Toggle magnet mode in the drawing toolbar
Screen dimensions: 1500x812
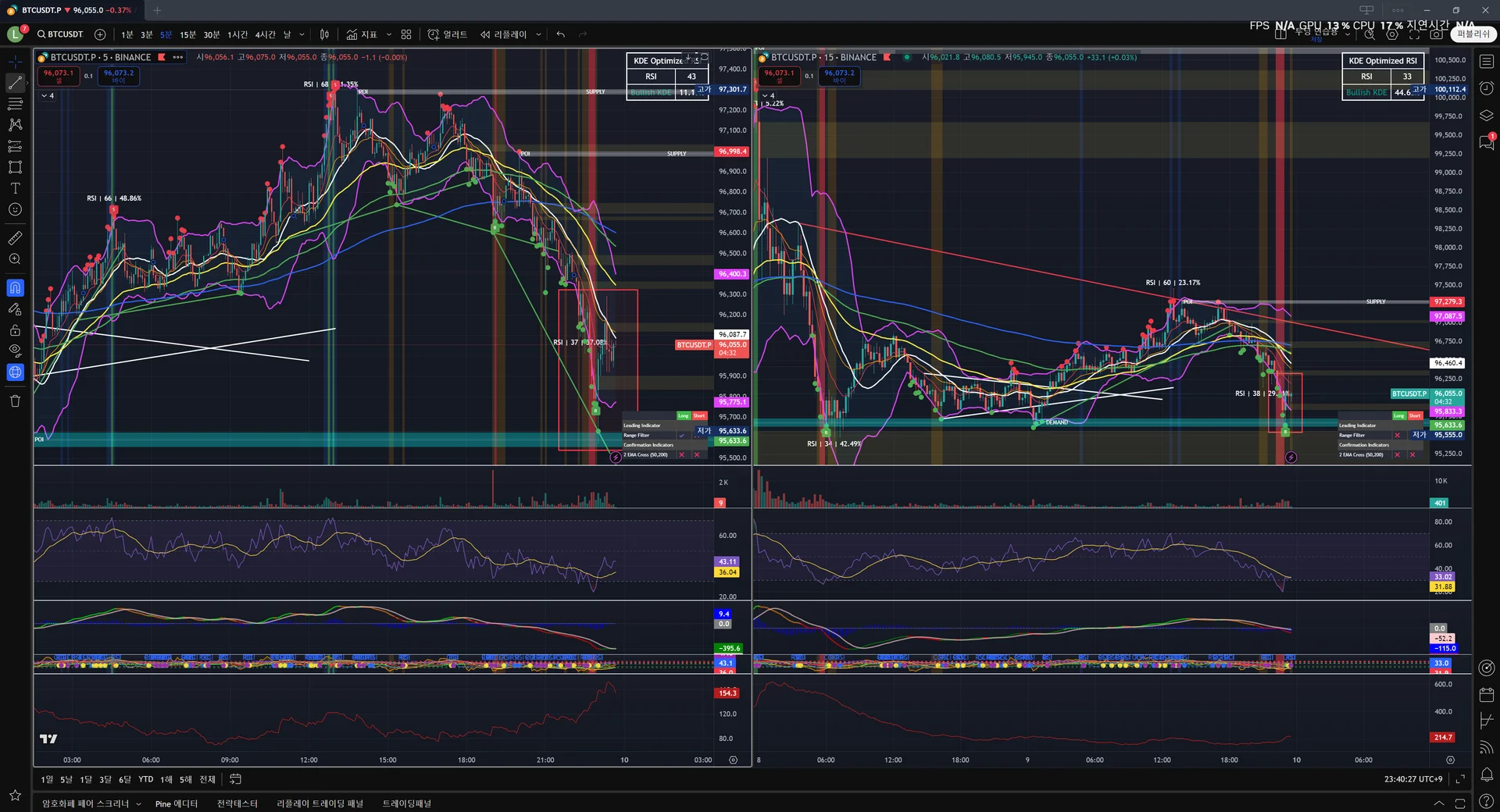point(15,288)
